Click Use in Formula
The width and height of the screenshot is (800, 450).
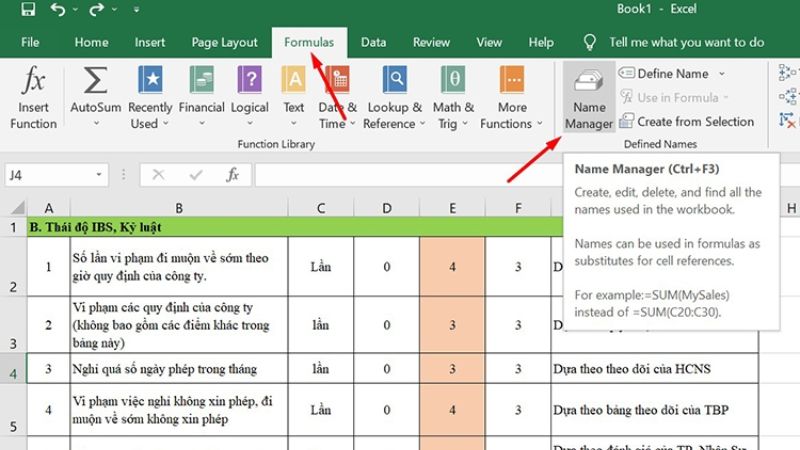(x=673, y=97)
